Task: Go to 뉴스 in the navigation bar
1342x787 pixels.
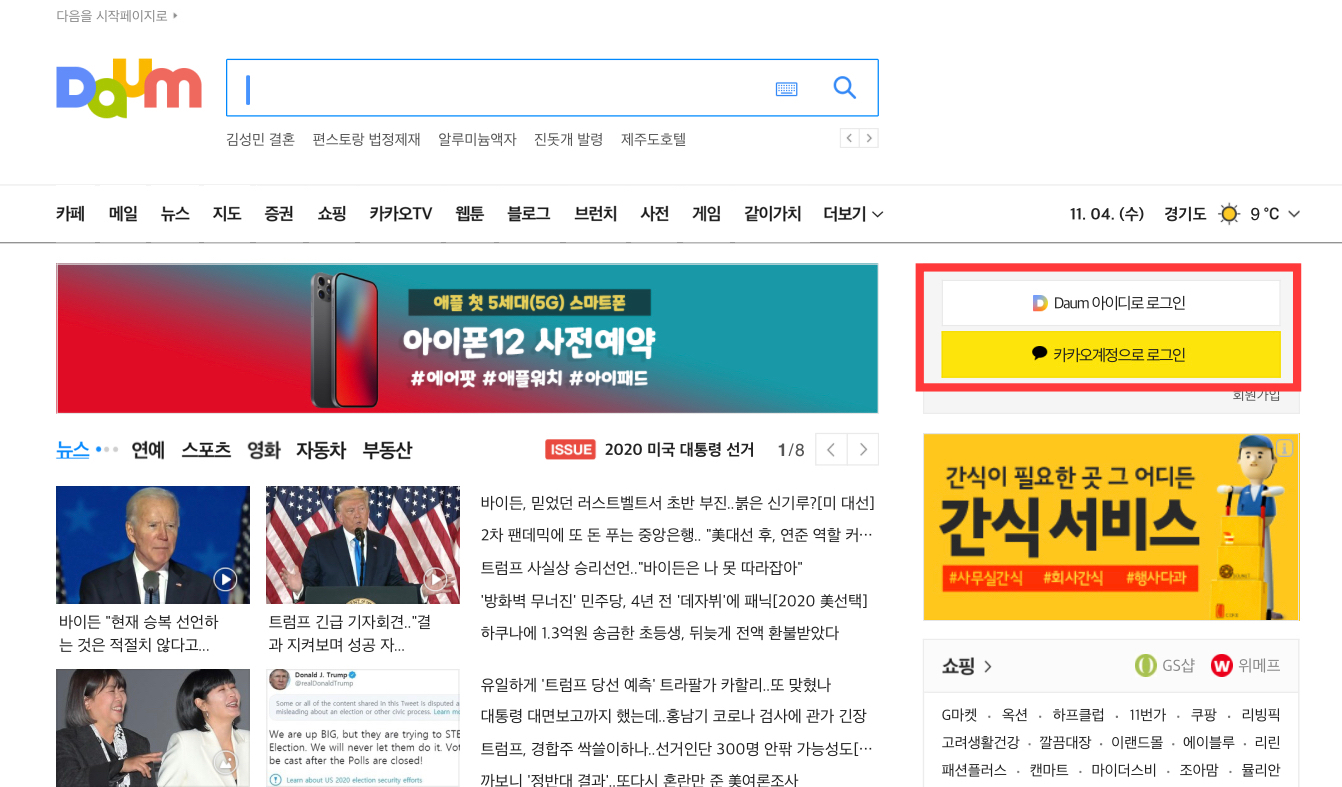Action: [x=175, y=214]
